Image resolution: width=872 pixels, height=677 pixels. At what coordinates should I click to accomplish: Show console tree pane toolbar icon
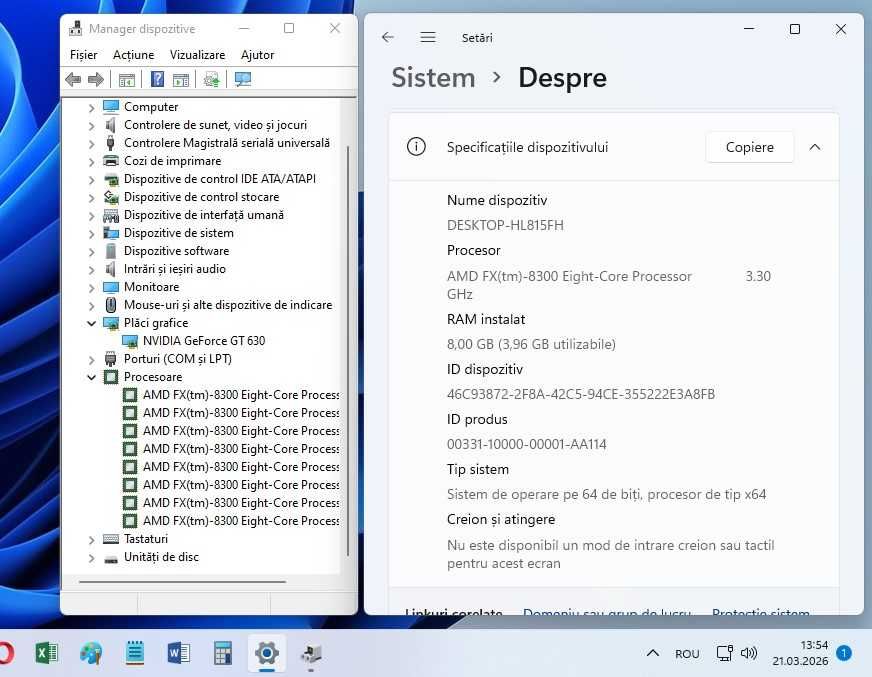pyautogui.click(x=127, y=80)
